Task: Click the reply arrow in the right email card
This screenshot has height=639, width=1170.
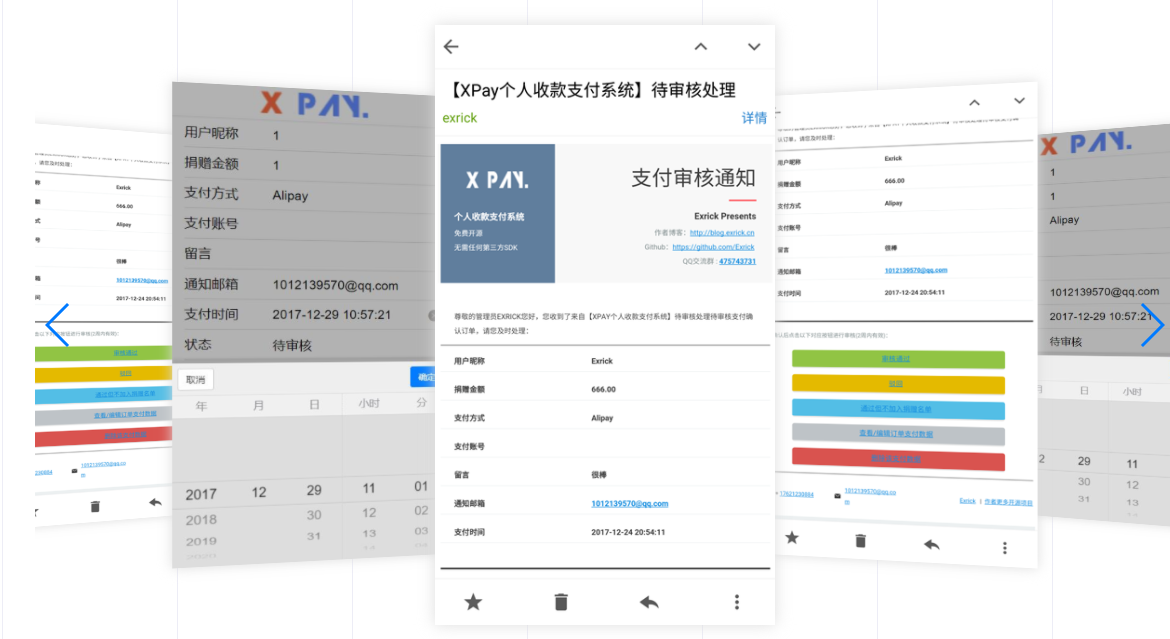Action: pos(931,544)
